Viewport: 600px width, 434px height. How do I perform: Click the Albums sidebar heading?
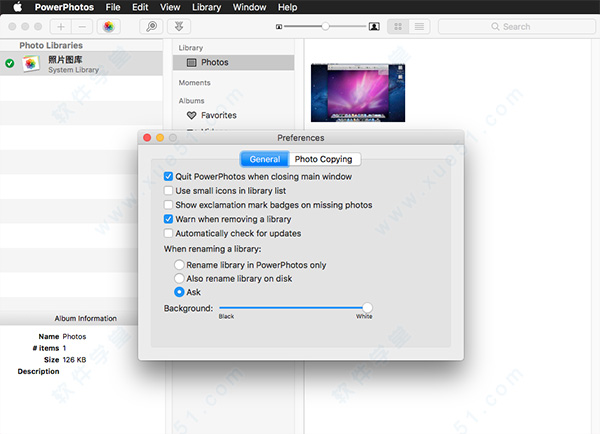click(191, 101)
